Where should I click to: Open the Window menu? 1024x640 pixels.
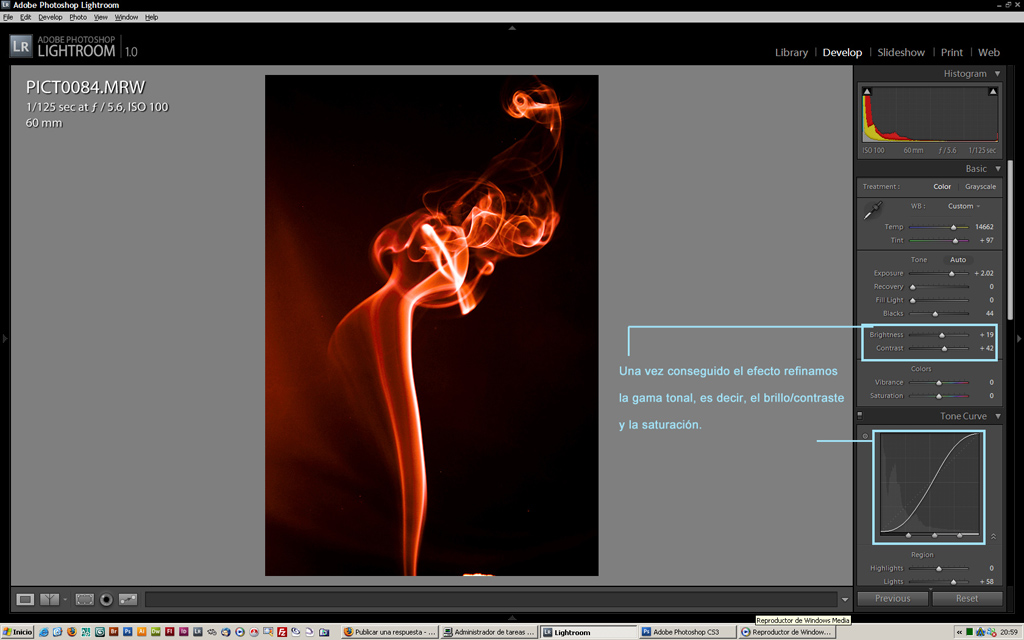point(126,17)
